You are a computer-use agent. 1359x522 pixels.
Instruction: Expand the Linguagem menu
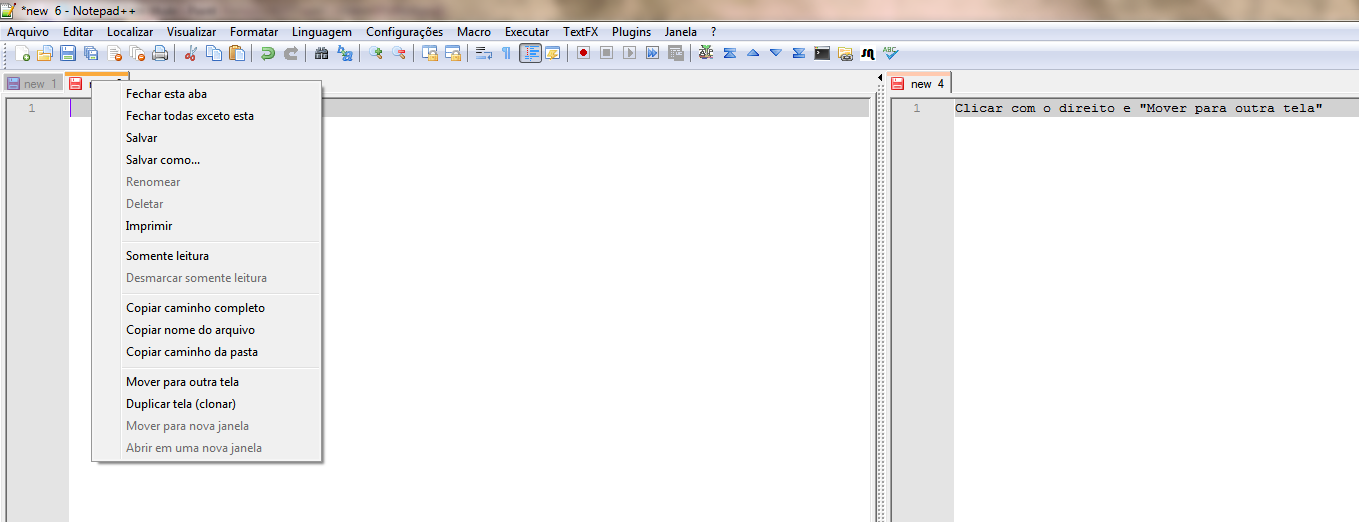(321, 32)
